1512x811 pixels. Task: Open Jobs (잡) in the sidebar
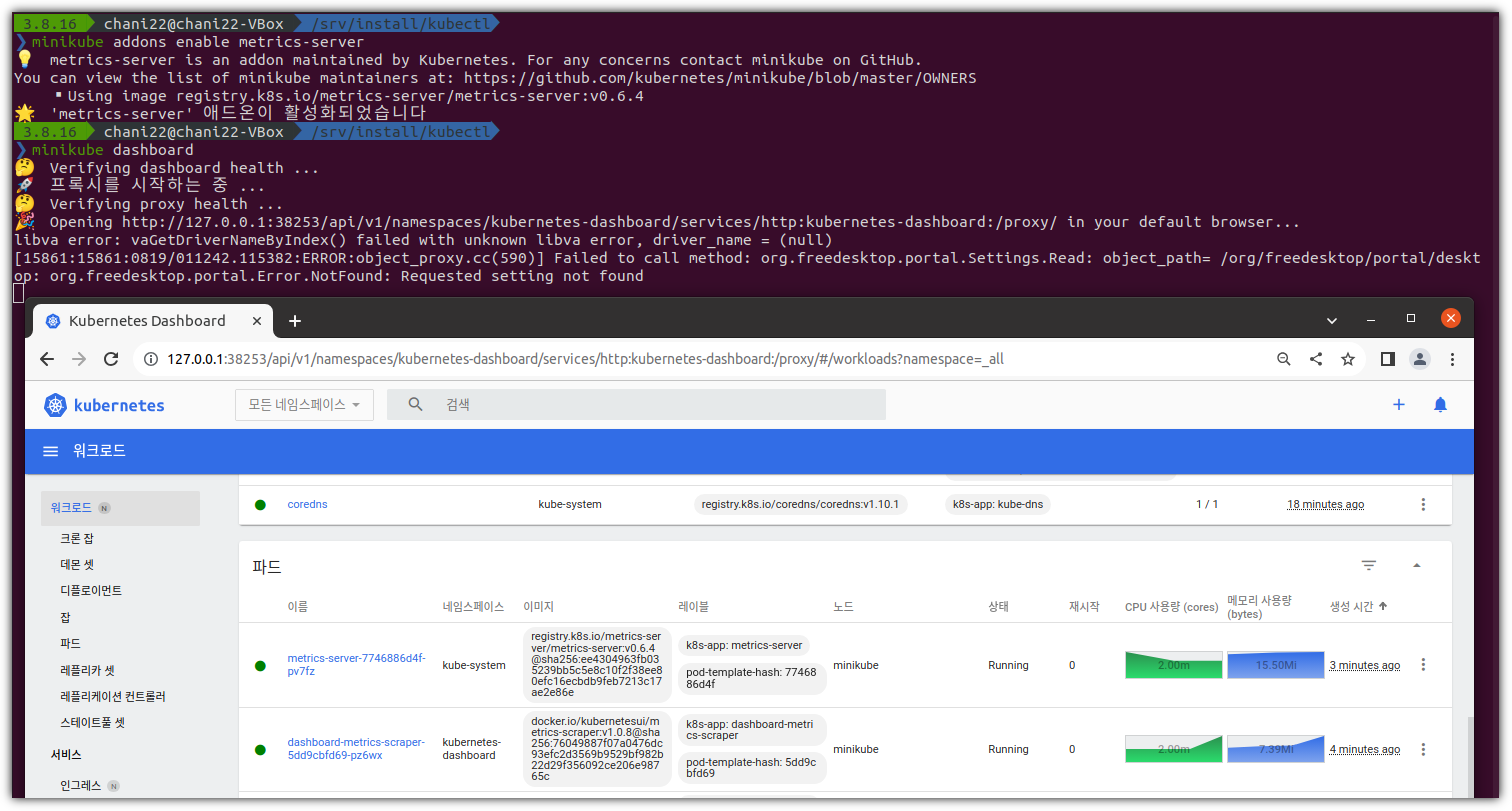65,617
